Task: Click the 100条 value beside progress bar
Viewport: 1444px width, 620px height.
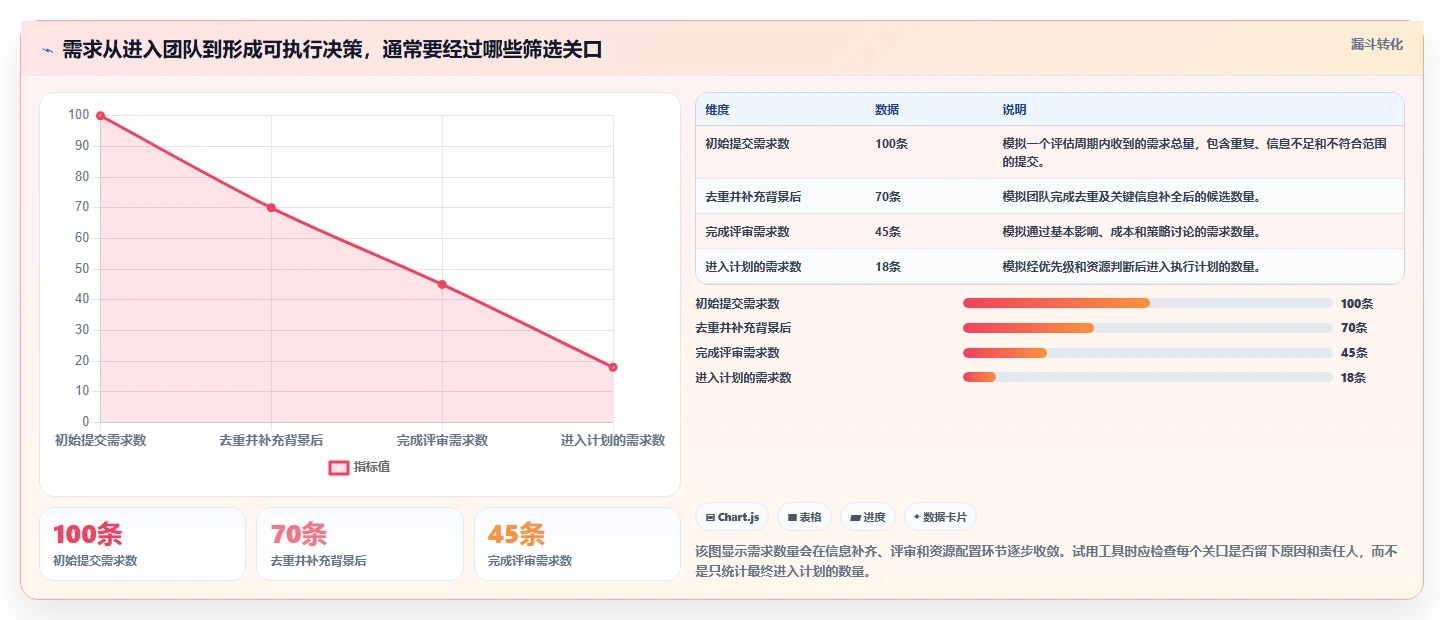Action: [x=1357, y=304]
